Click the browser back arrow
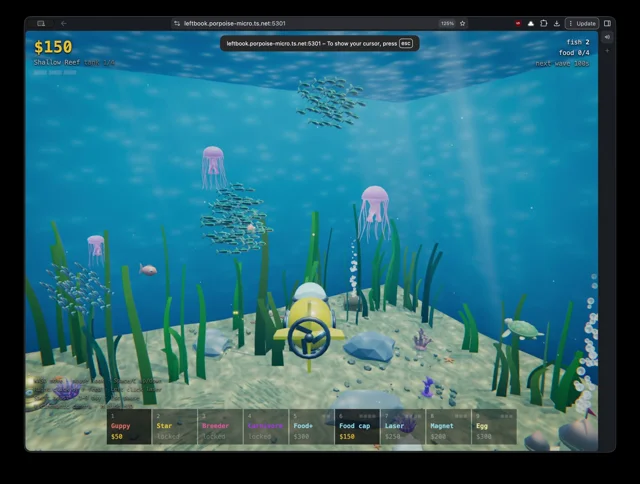The height and width of the screenshot is (484, 640). [x=64, y=24]
